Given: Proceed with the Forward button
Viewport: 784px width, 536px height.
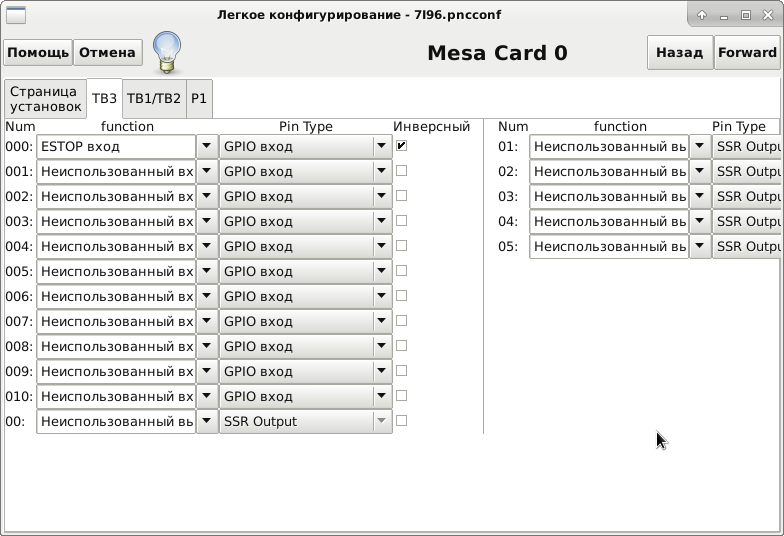Looking at the screenshot, I should coord(747,52).
